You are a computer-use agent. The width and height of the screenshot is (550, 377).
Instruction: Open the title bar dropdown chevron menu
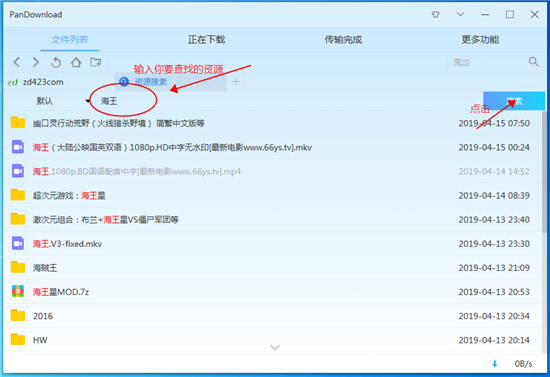coord(460,14)
